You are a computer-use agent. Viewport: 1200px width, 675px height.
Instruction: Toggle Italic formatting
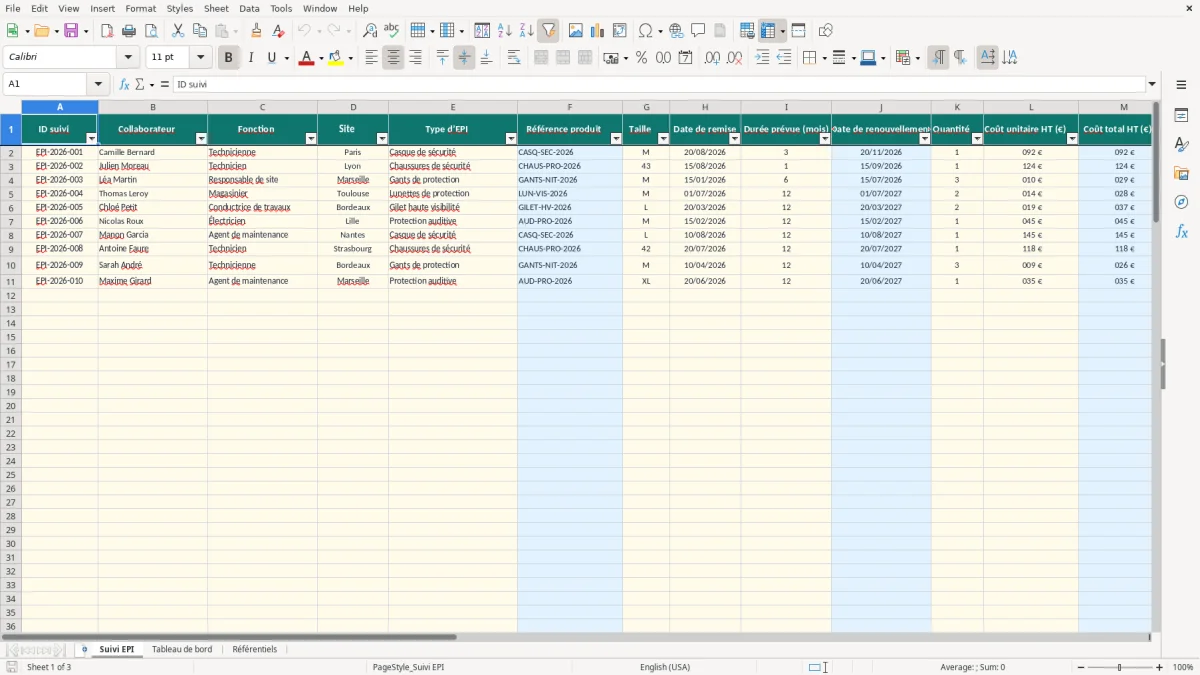(250, 58)
